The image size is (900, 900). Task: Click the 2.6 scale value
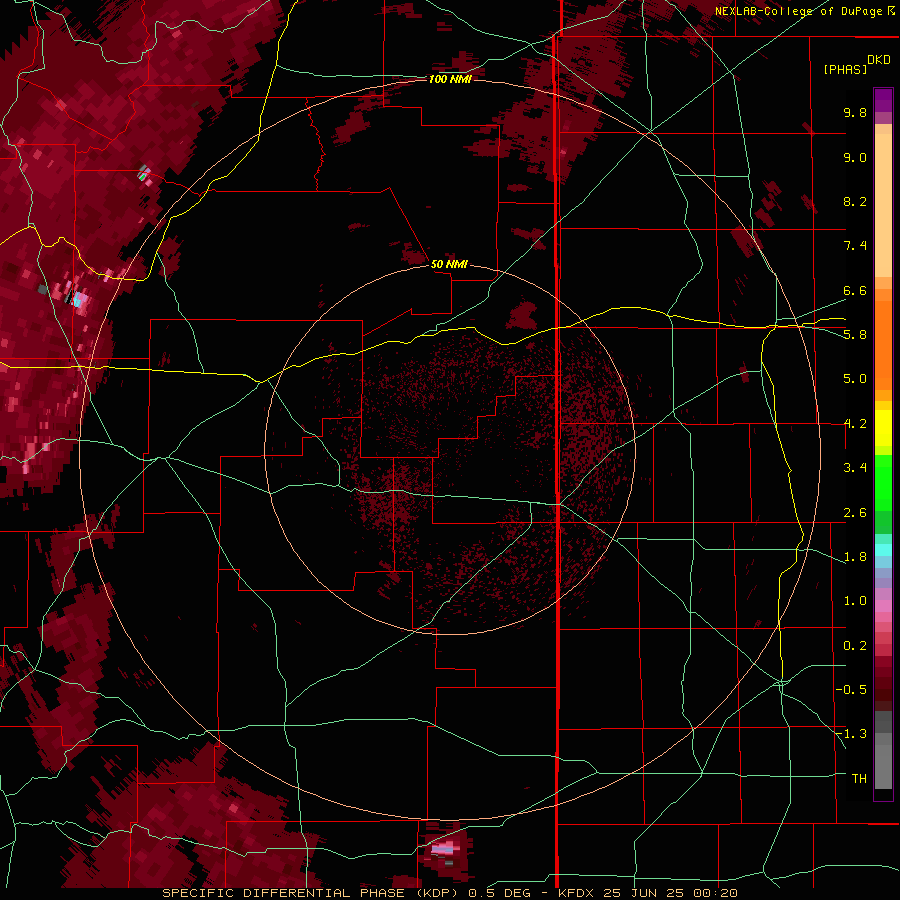pyautogui.click(x=855, y=513)
